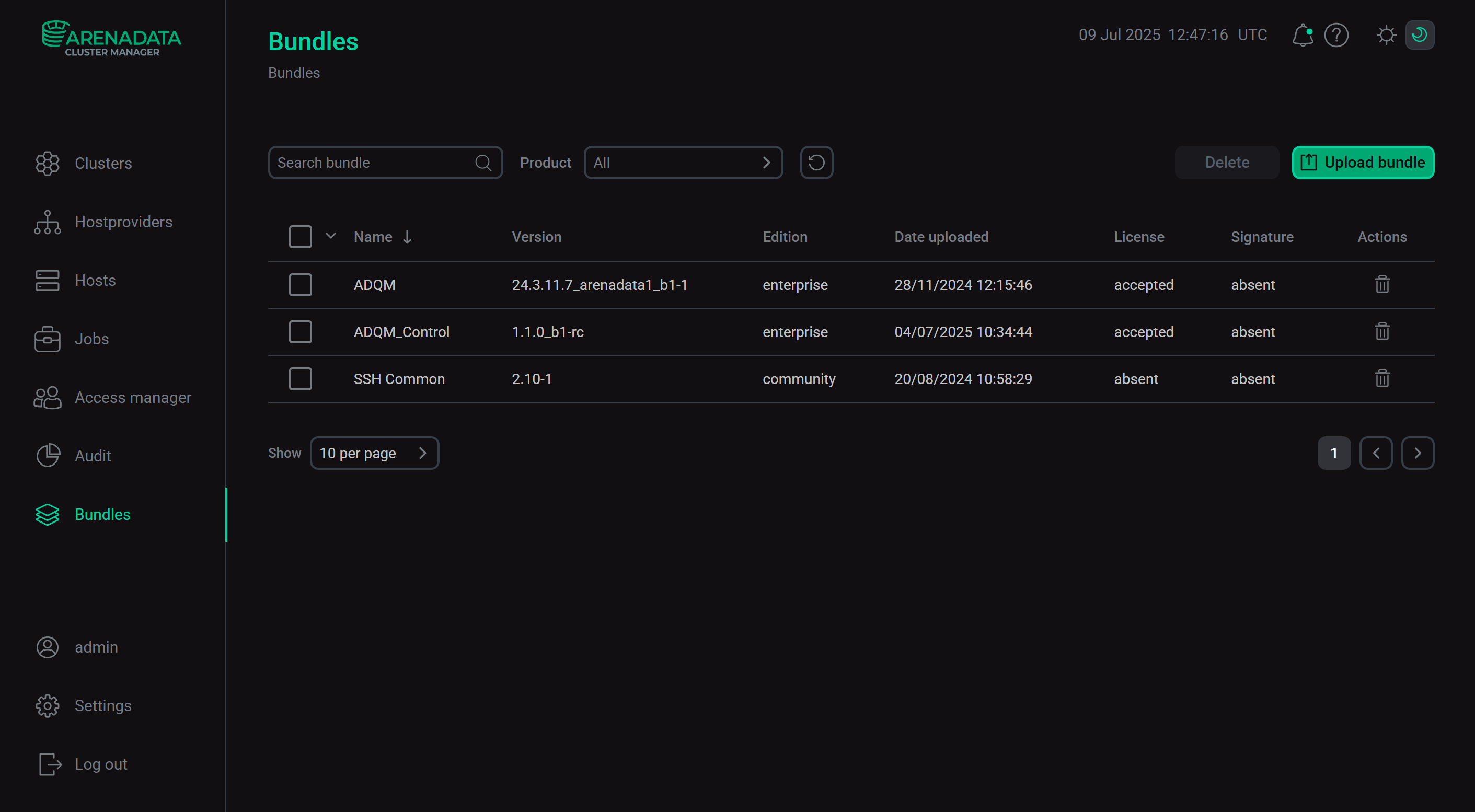Open the Product filter dropdown

(683, 163)
